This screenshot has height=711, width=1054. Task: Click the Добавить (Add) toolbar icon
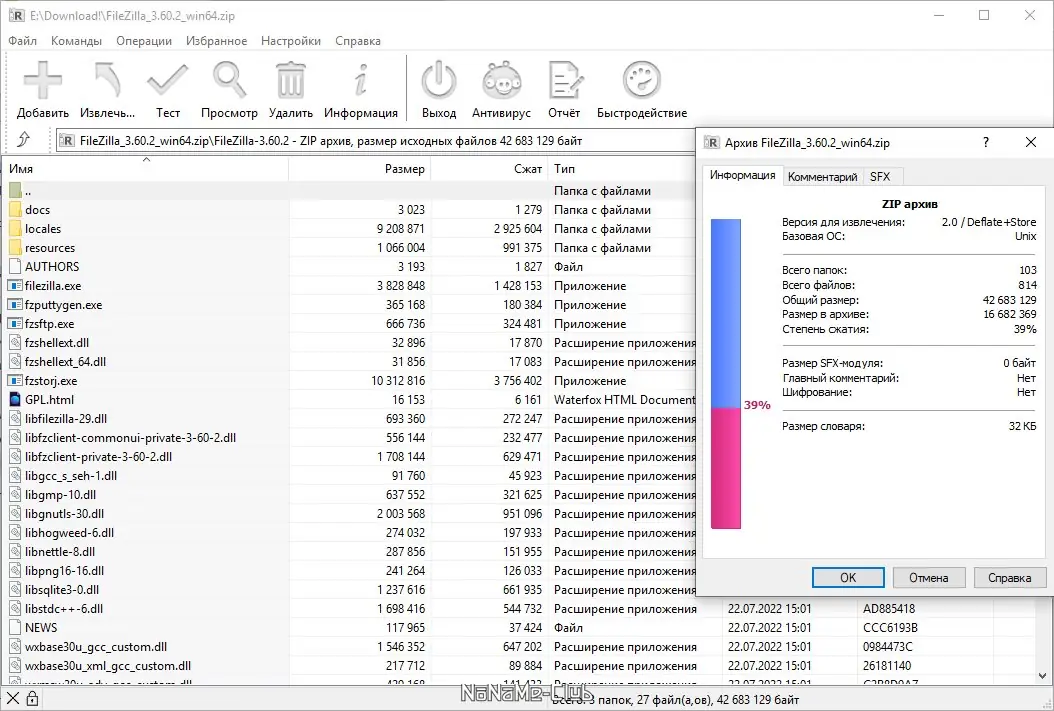(x=42, y=80)
